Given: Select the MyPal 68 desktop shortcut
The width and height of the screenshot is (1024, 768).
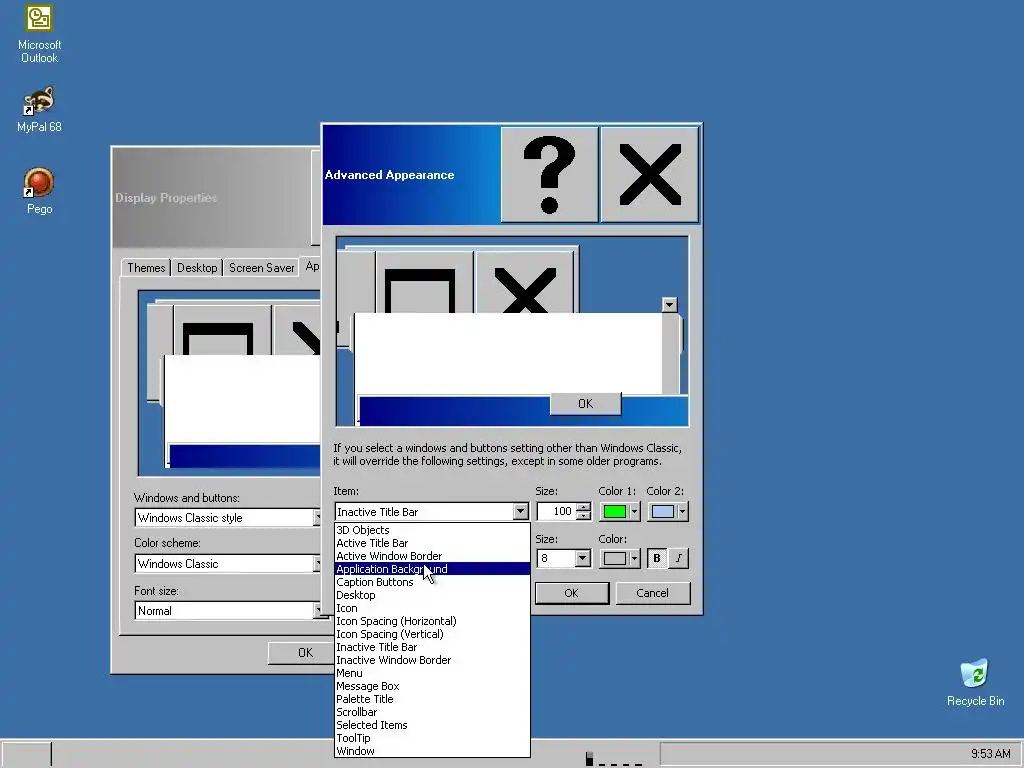Looking at the screenshot, I should [x=39, y=109].
